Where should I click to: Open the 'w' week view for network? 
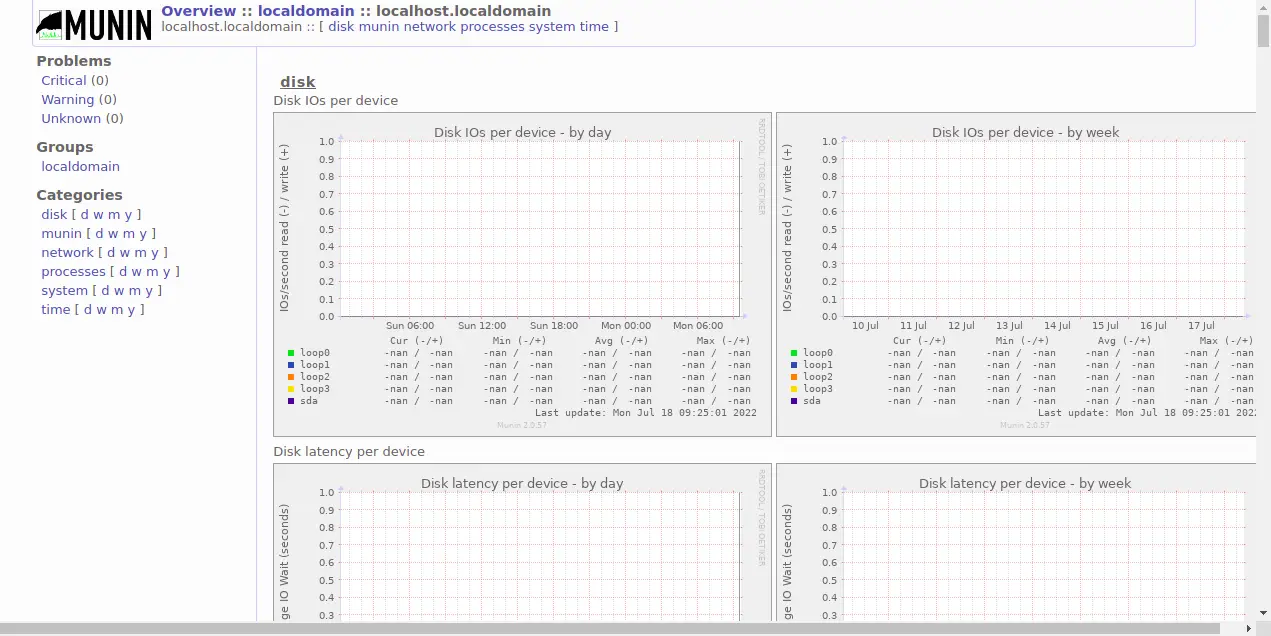(x=125, y=252)
